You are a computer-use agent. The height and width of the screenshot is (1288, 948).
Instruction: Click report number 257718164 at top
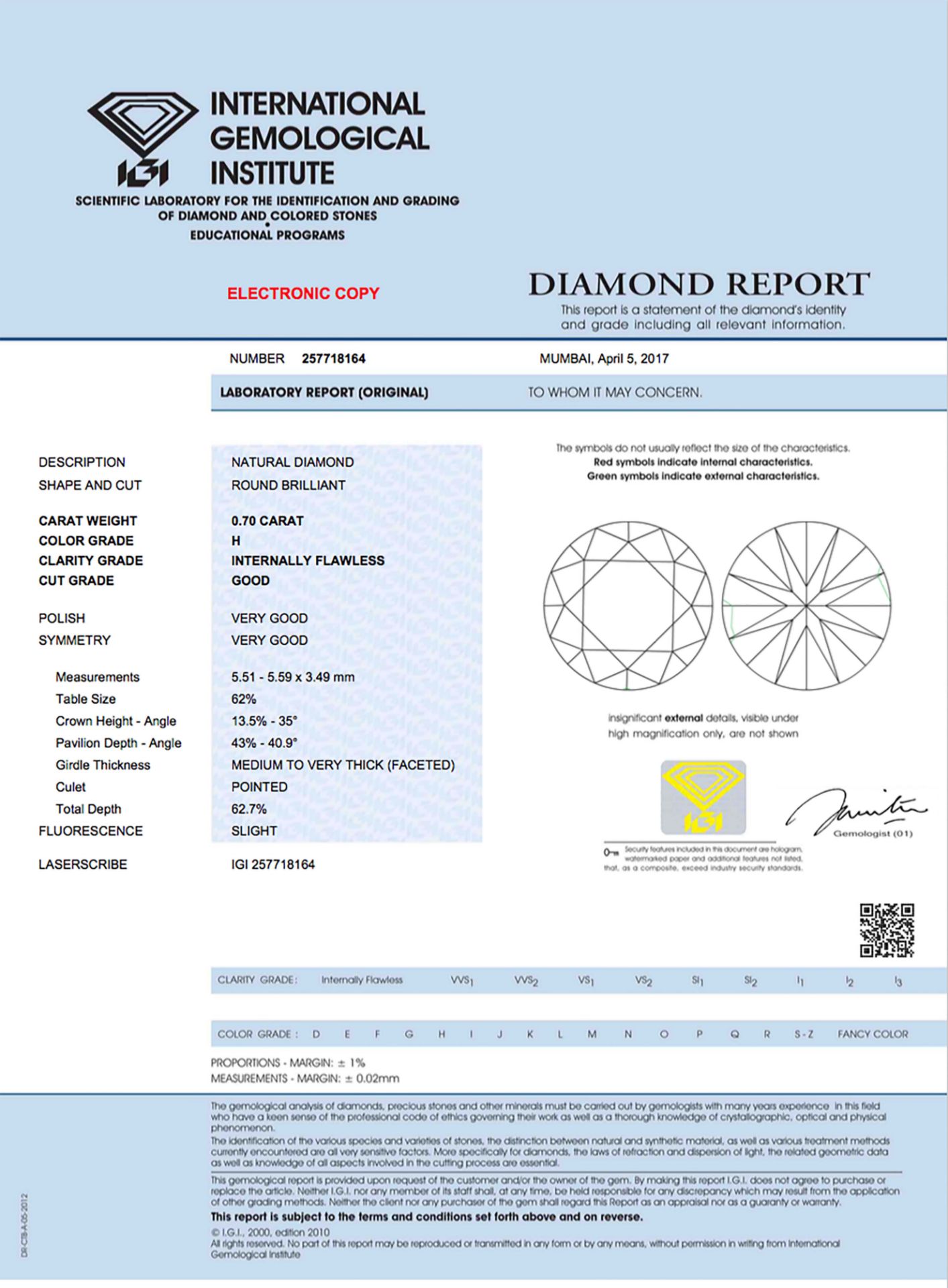pyautogui.click(x=333, y=359)
